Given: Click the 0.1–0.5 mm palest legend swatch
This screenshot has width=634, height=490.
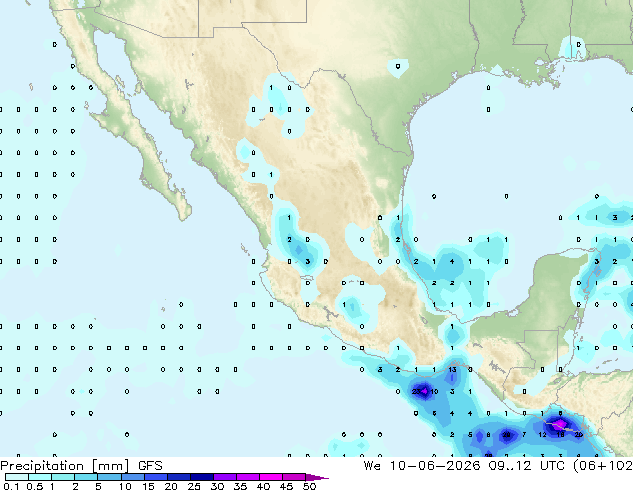Looking at the screenshot, I should (17, 477).
